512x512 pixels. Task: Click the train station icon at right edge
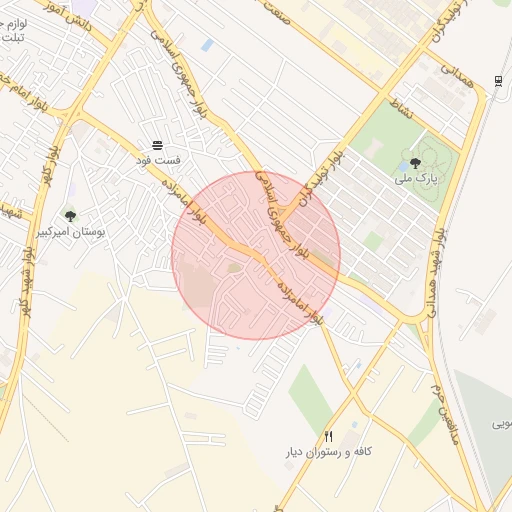[x=498, y=81]
